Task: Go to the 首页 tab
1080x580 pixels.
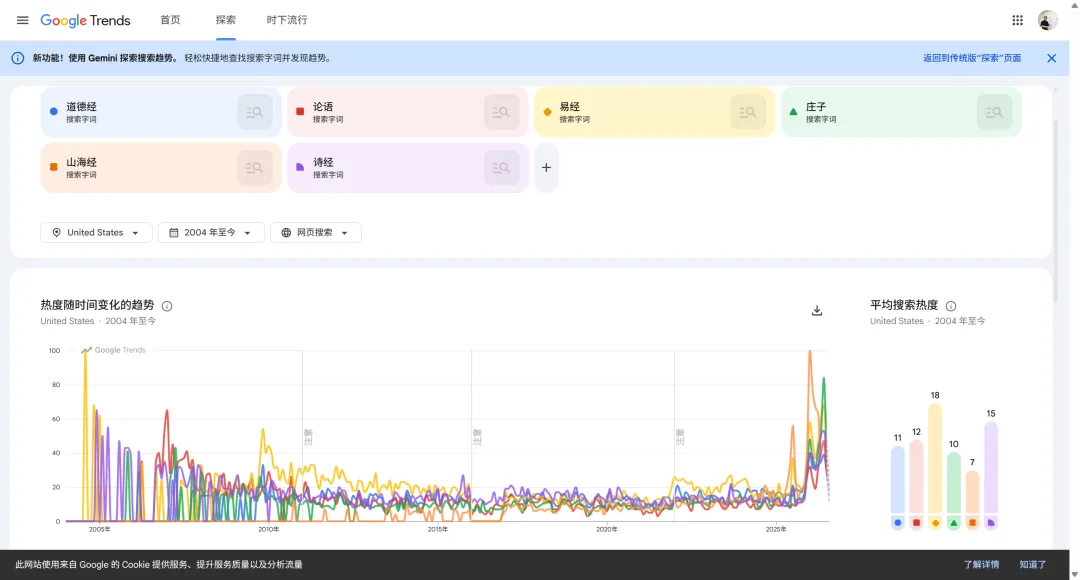Action: pyautogui.click(x=170, y=20)
